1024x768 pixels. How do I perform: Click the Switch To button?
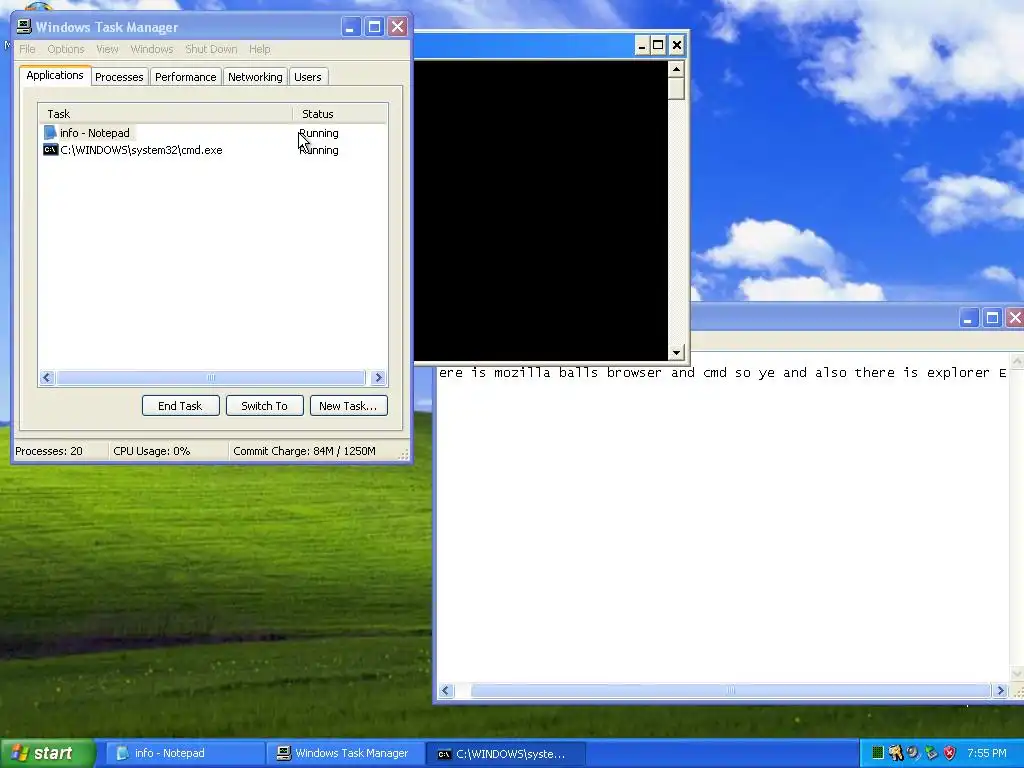click(x=264, y=406)
